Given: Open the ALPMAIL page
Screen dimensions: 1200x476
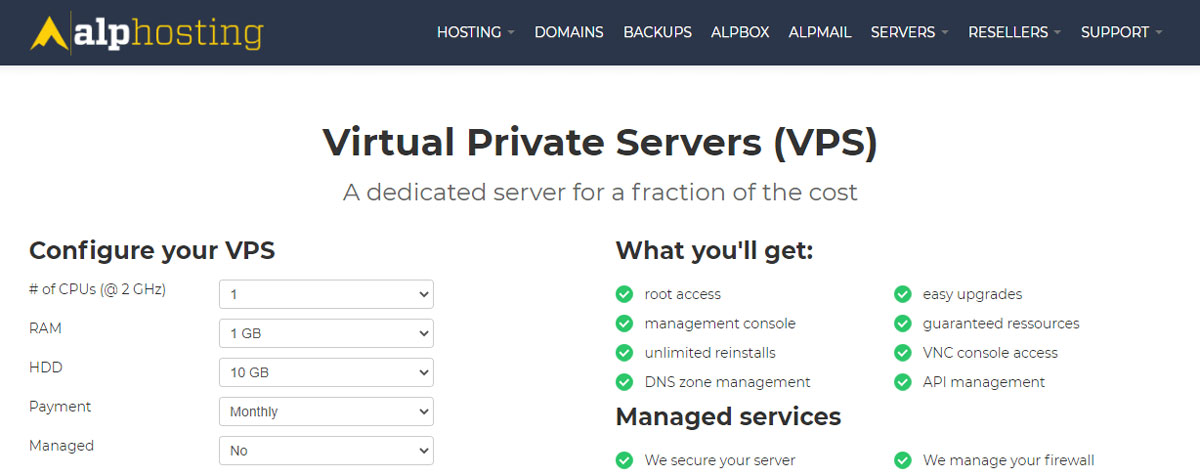Looking at the screenshot, I should [820, 32].
